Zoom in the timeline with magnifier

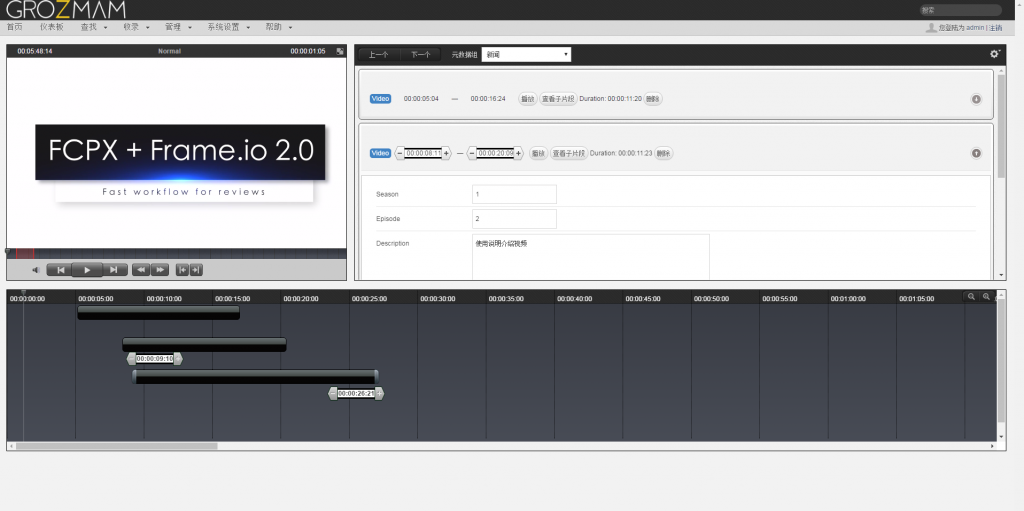click(986, 297)
